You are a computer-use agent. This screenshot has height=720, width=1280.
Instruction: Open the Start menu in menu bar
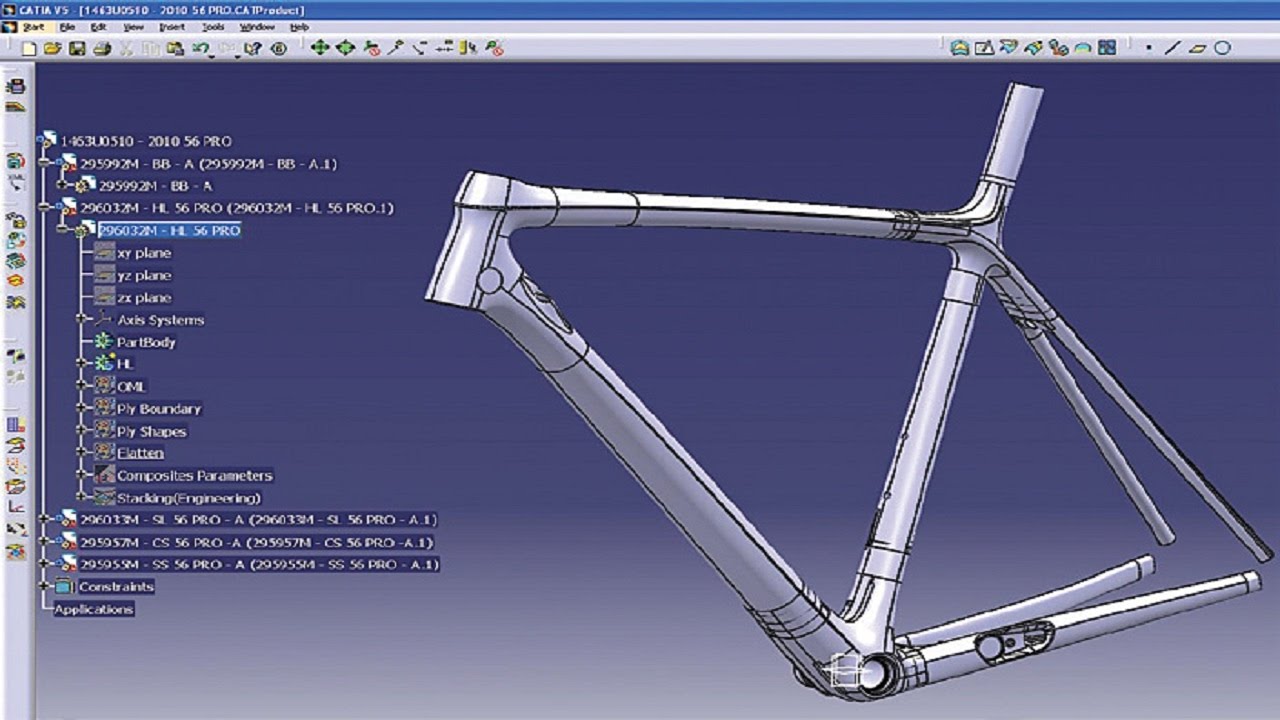[32, 27]
